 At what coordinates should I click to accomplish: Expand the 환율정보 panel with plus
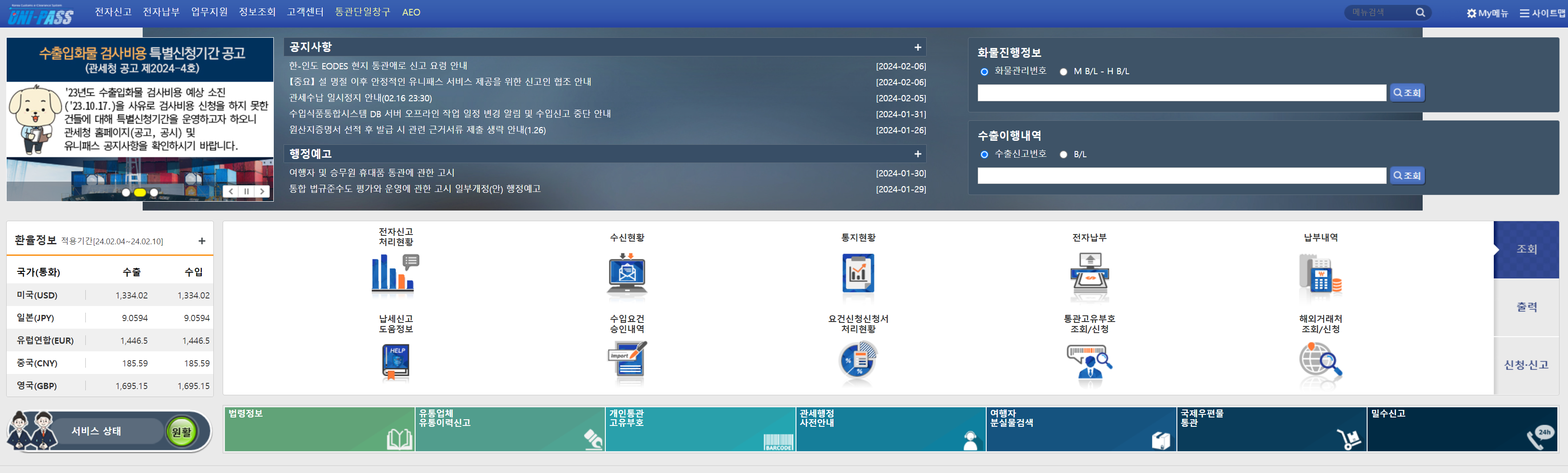click(x=202, y=241)
